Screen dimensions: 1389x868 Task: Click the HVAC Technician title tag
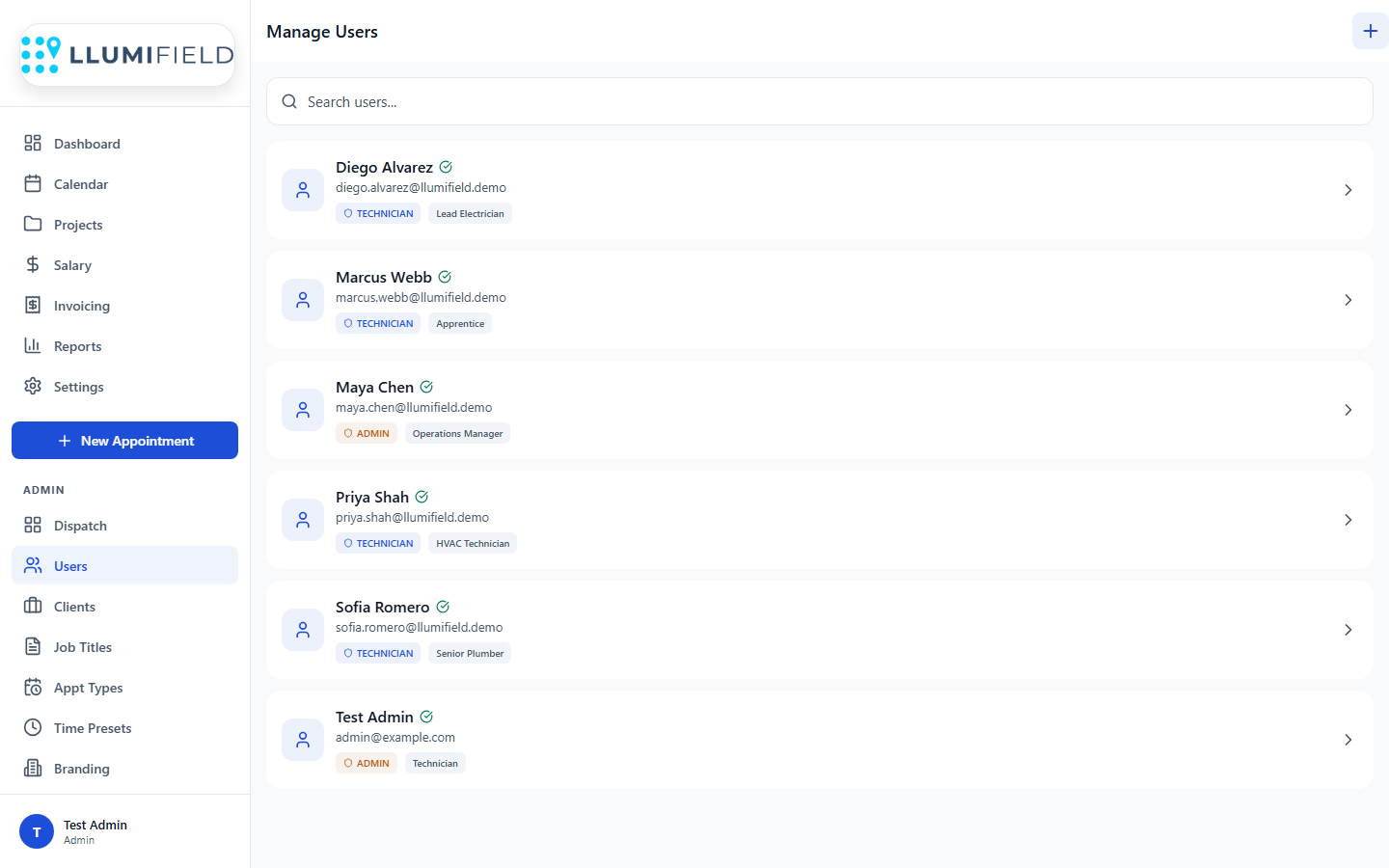click(x=473, y=544)
